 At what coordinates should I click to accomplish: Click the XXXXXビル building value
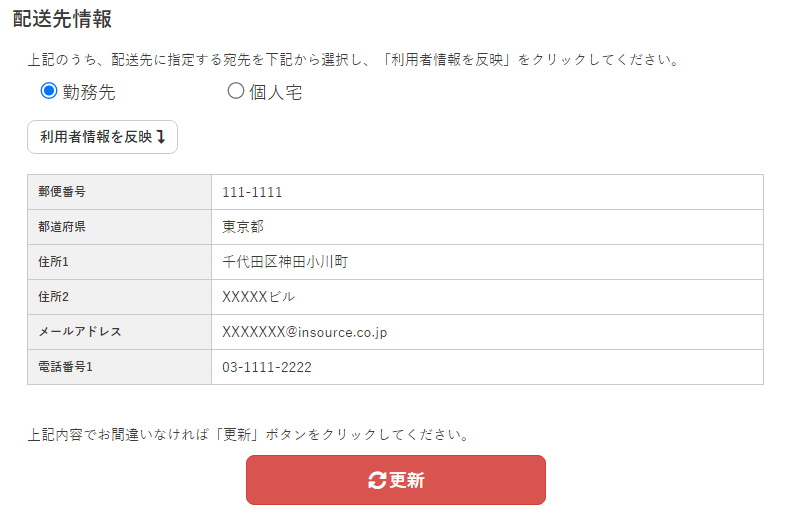[x=259, y=297]
